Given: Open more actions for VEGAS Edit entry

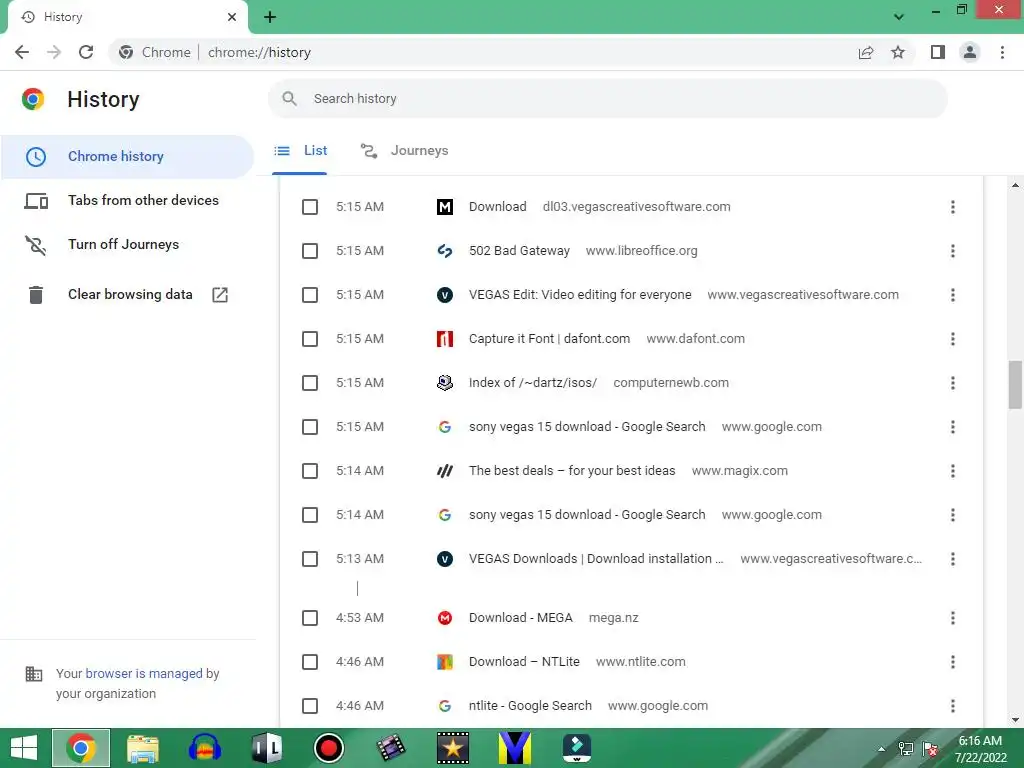Looking at the screenshot, I should 953,295.
